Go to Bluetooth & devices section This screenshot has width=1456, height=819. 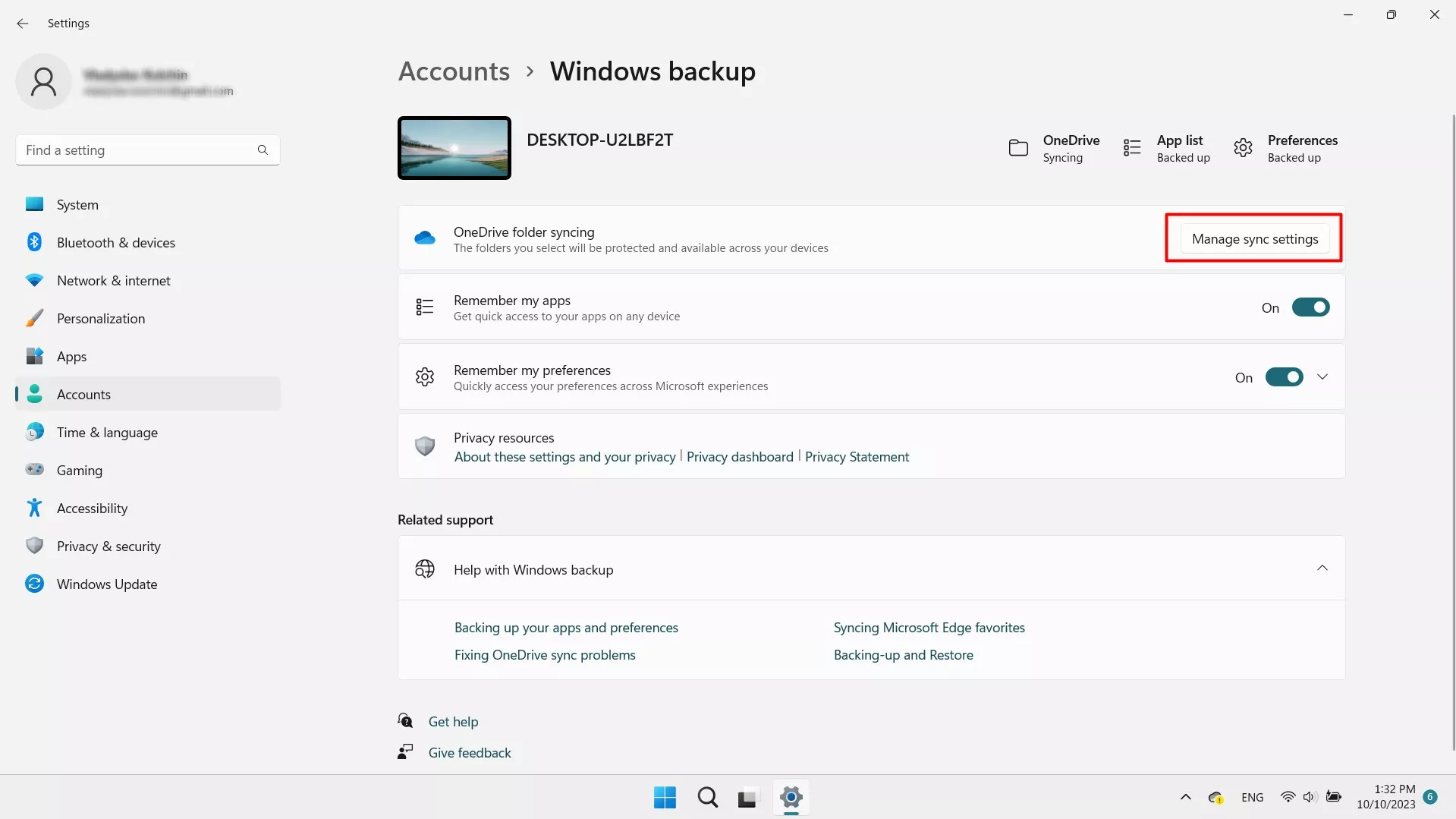point(115,243)
